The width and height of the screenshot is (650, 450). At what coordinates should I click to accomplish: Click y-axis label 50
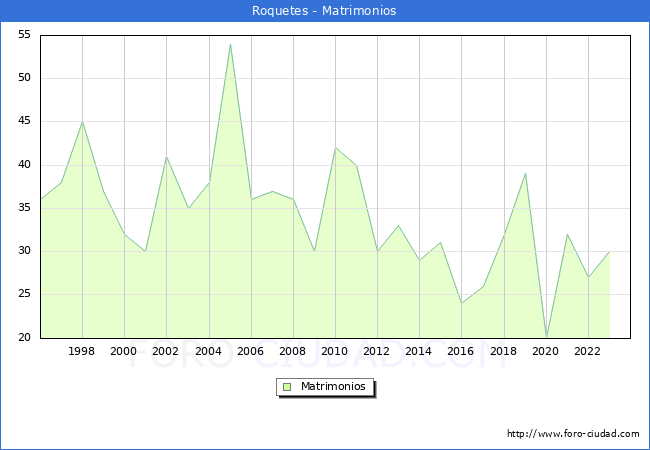tap(24, 78)
